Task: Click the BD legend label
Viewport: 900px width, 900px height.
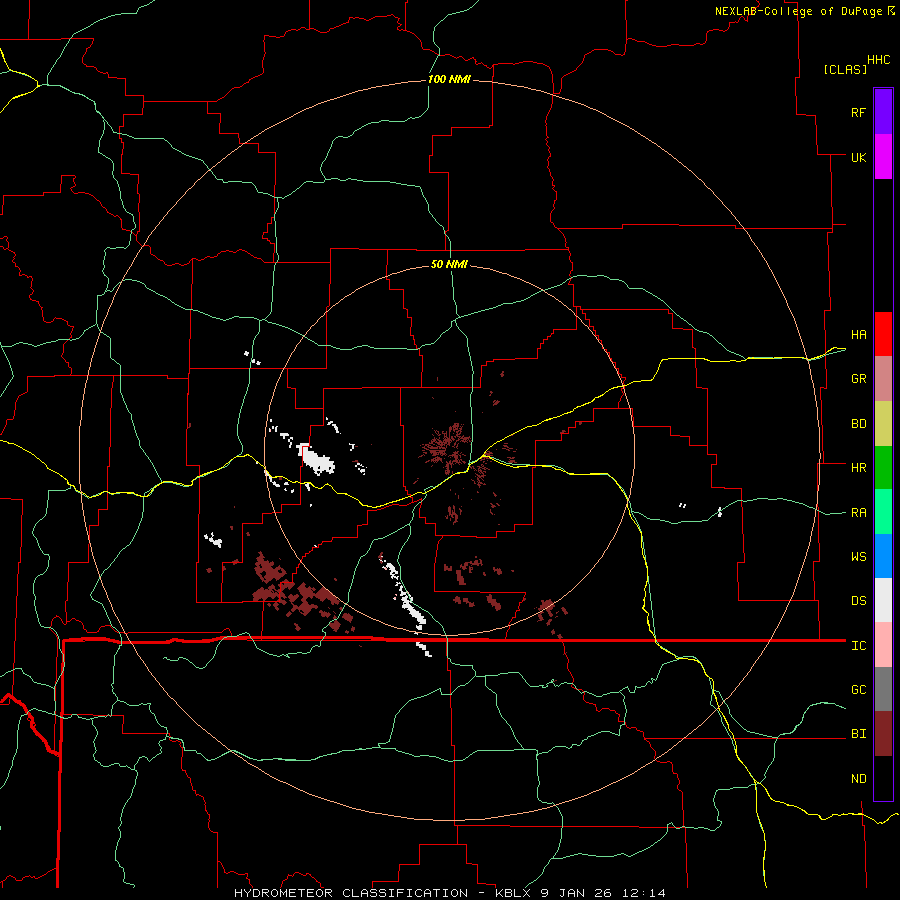Action: [858, 424]
